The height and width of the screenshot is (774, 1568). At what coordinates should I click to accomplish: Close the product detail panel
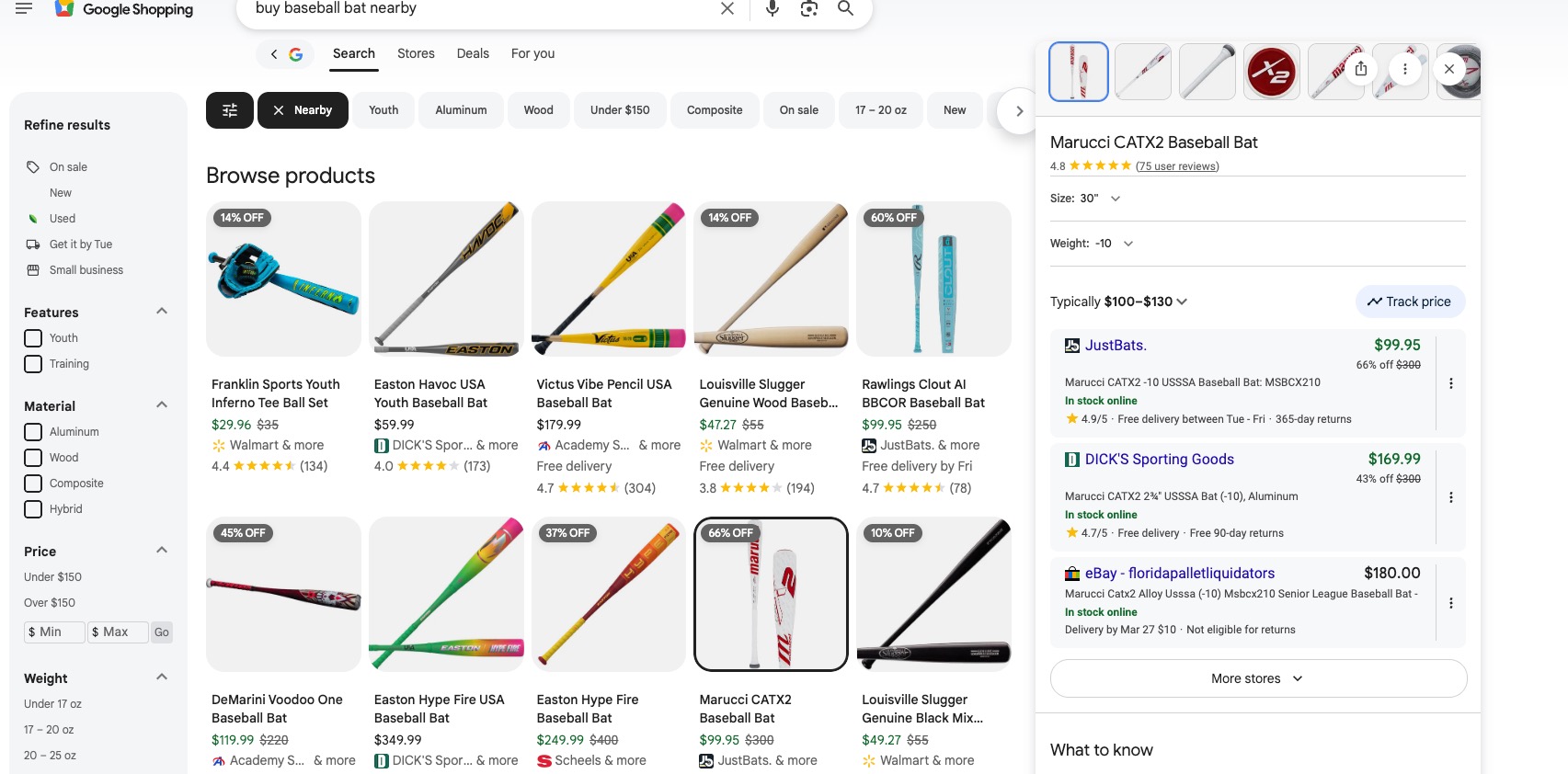click(1449, 69)
